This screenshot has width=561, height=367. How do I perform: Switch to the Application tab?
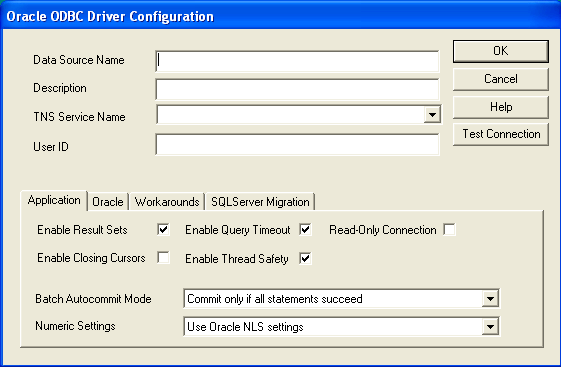pyautogui.click(x=54, y=200)
